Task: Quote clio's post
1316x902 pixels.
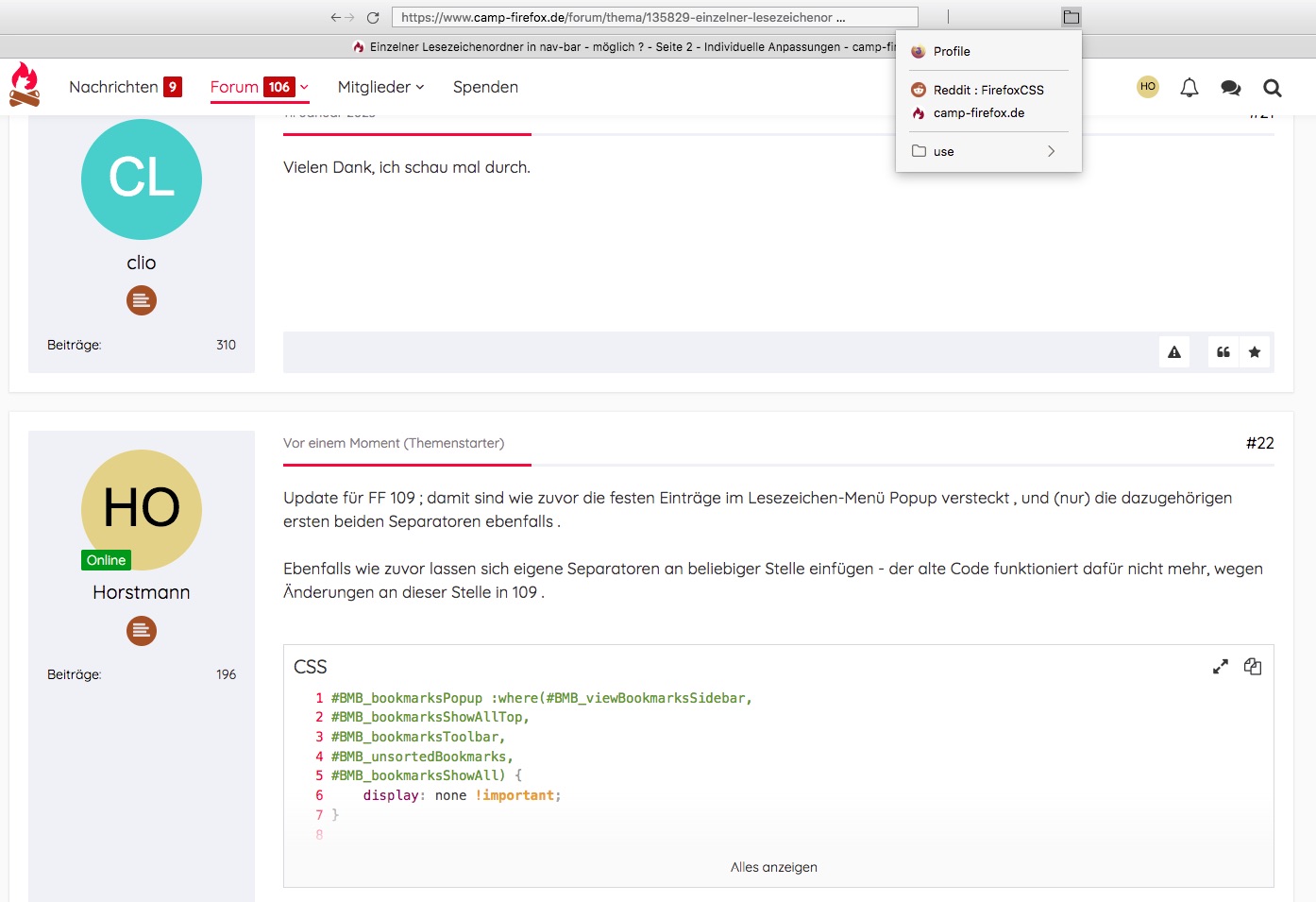Action: (x=1223, y=352)
